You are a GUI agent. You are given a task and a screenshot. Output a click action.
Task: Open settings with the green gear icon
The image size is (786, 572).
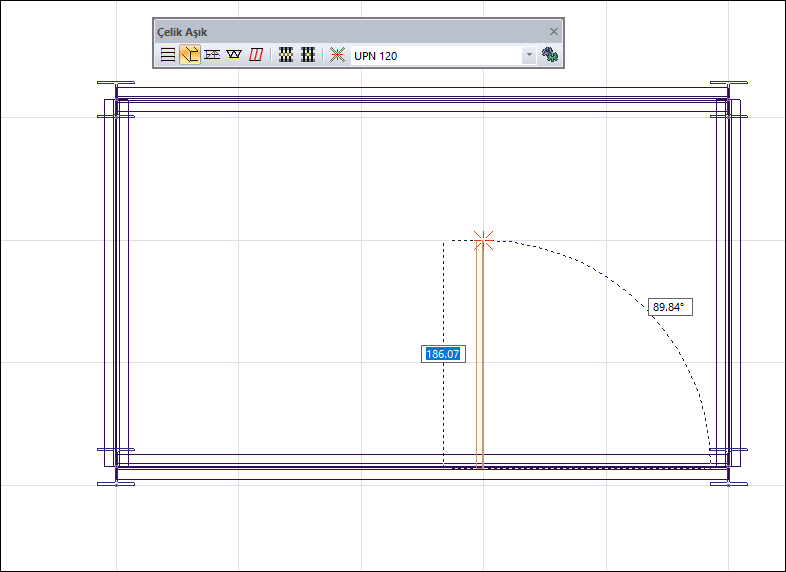pos(549,56)
